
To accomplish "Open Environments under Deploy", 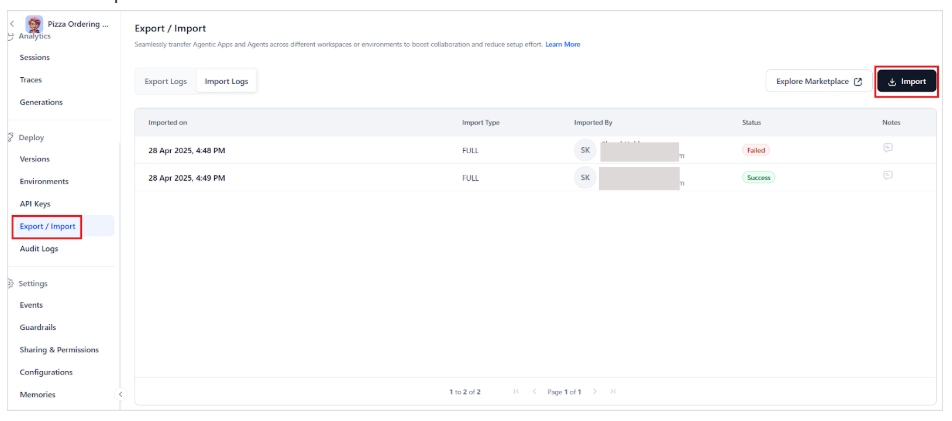I will 44,181.
